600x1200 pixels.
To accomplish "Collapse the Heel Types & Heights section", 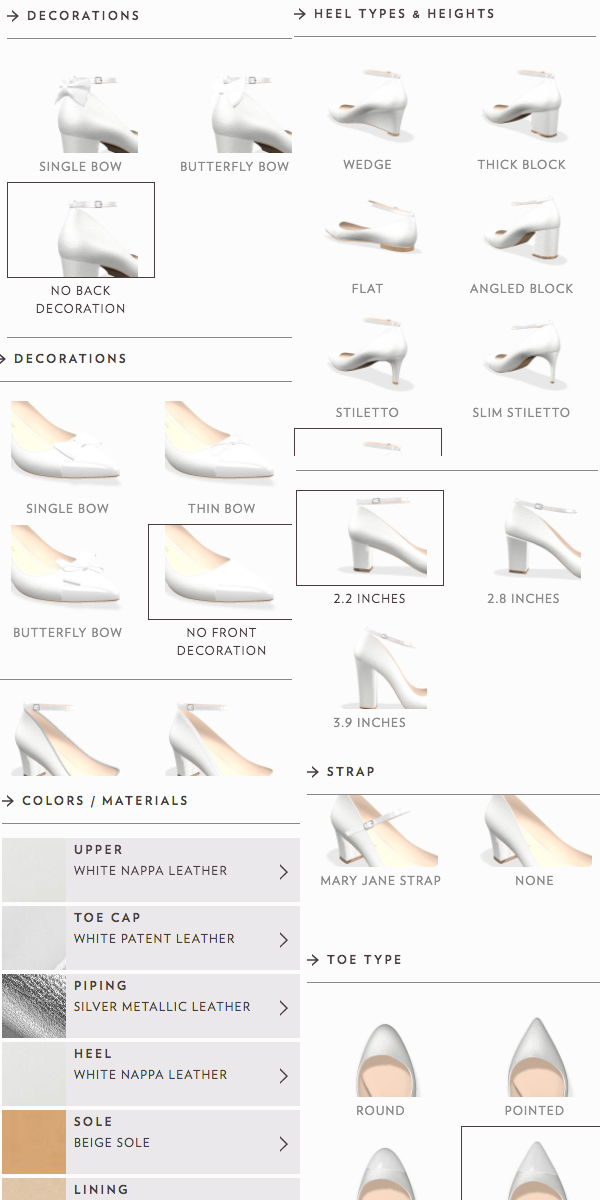I will click(395, 15).
